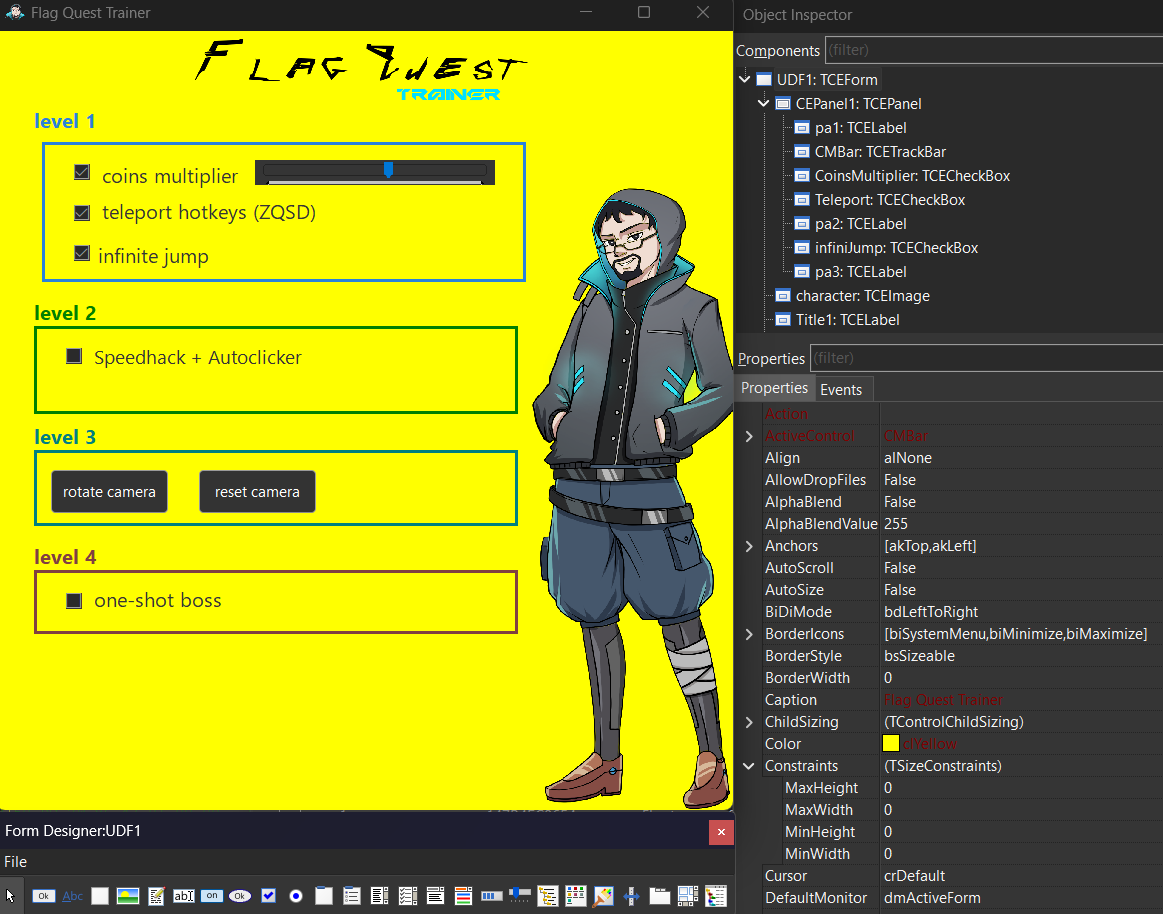Click the reset camera button
1163x914 pixels.
[257, 491]
